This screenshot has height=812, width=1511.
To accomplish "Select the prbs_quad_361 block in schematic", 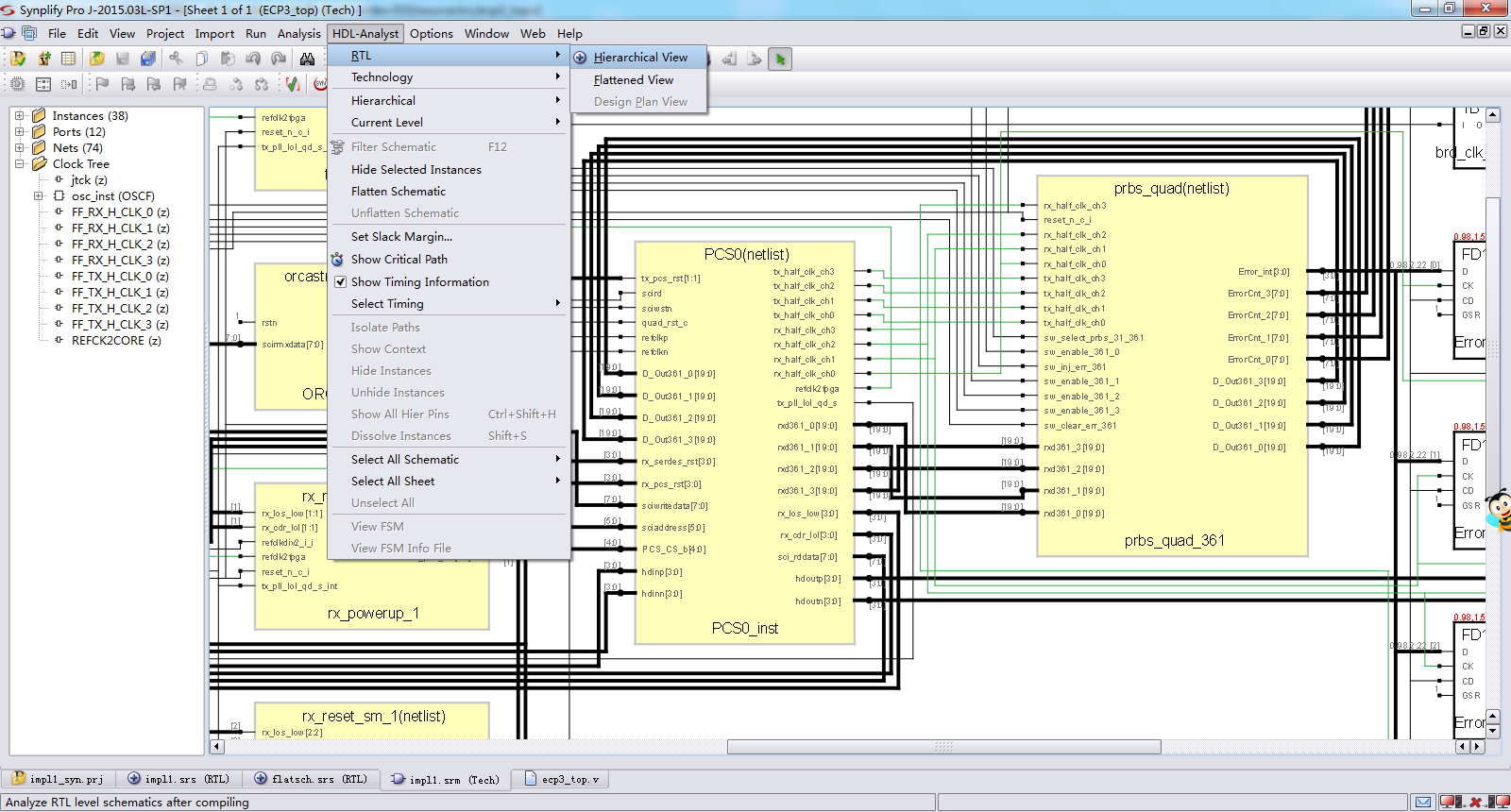I will click(1172, 365).
